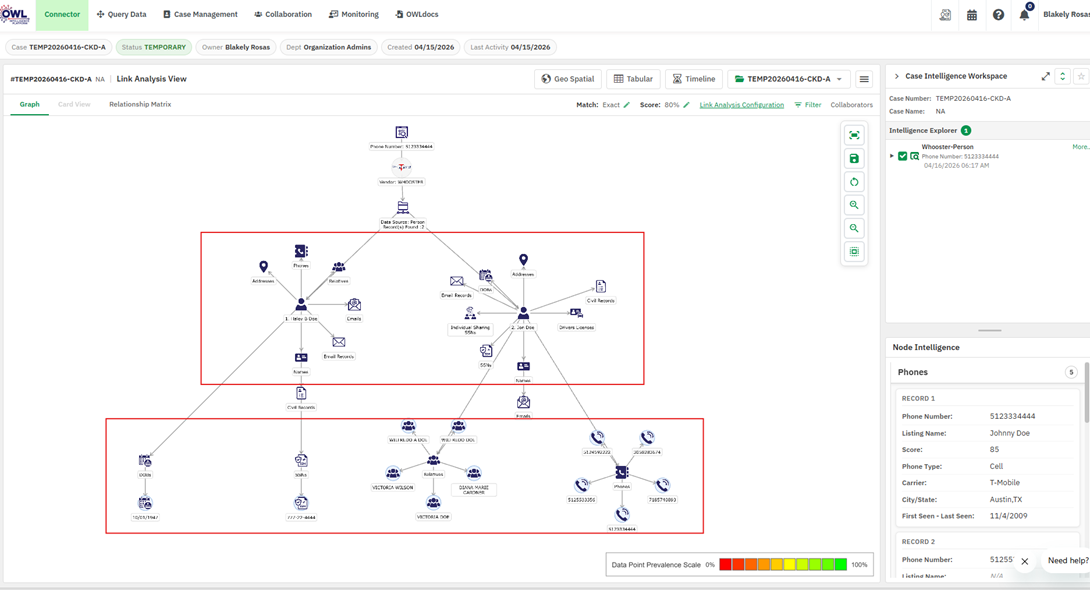Open the Link Analysis Configuration link
Screen dimensions: 1090x590
pos(742,105)
